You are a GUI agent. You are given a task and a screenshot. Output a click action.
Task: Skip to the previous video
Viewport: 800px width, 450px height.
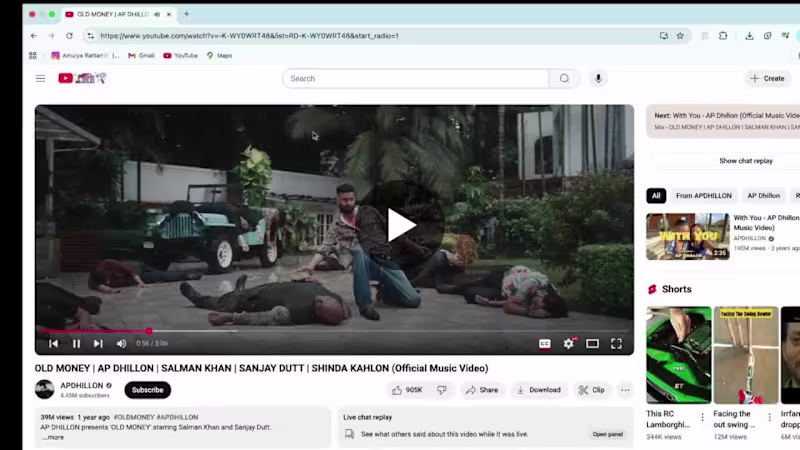coord(54,344)
